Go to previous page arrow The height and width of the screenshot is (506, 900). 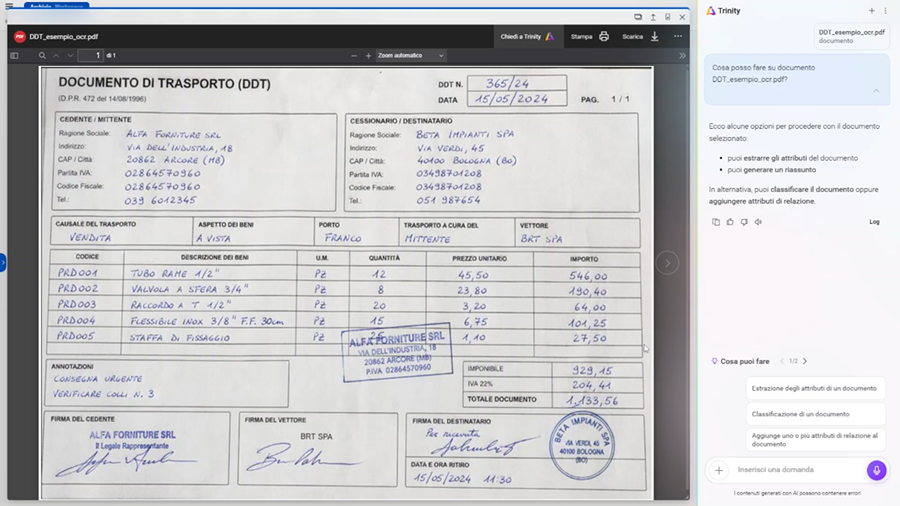click(x=56, y=56)
